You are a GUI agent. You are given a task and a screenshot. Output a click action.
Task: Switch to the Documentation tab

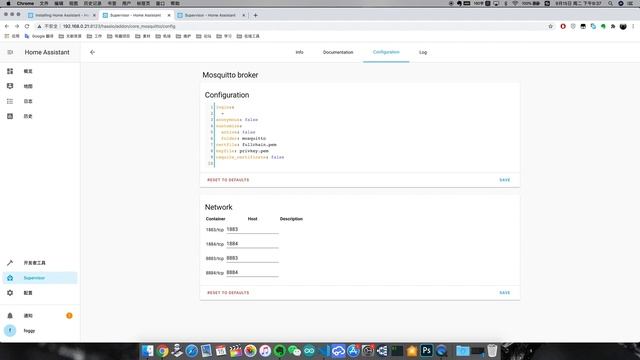pyautogui.click(x=338, y=52)
